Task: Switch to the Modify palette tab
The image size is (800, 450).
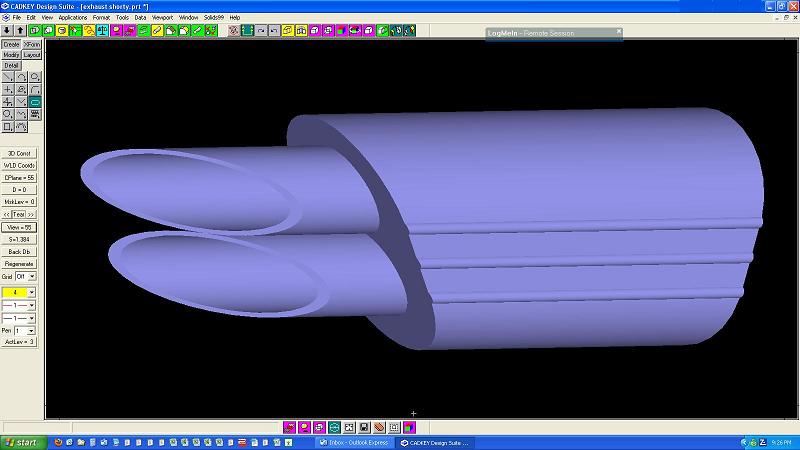Action: (11, 55)
